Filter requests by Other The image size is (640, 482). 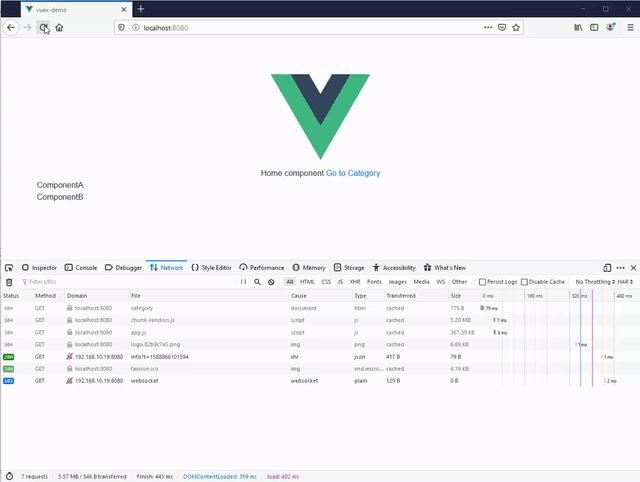click(x=459, y=282)
